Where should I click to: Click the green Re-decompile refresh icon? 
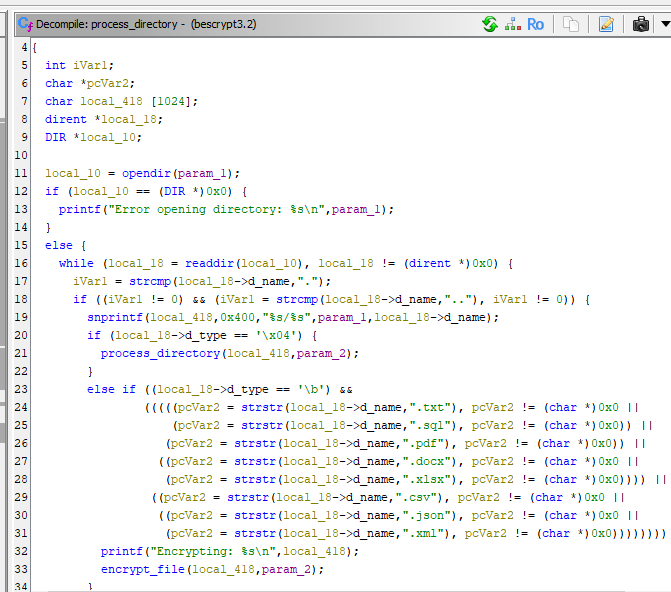point(489,23)
